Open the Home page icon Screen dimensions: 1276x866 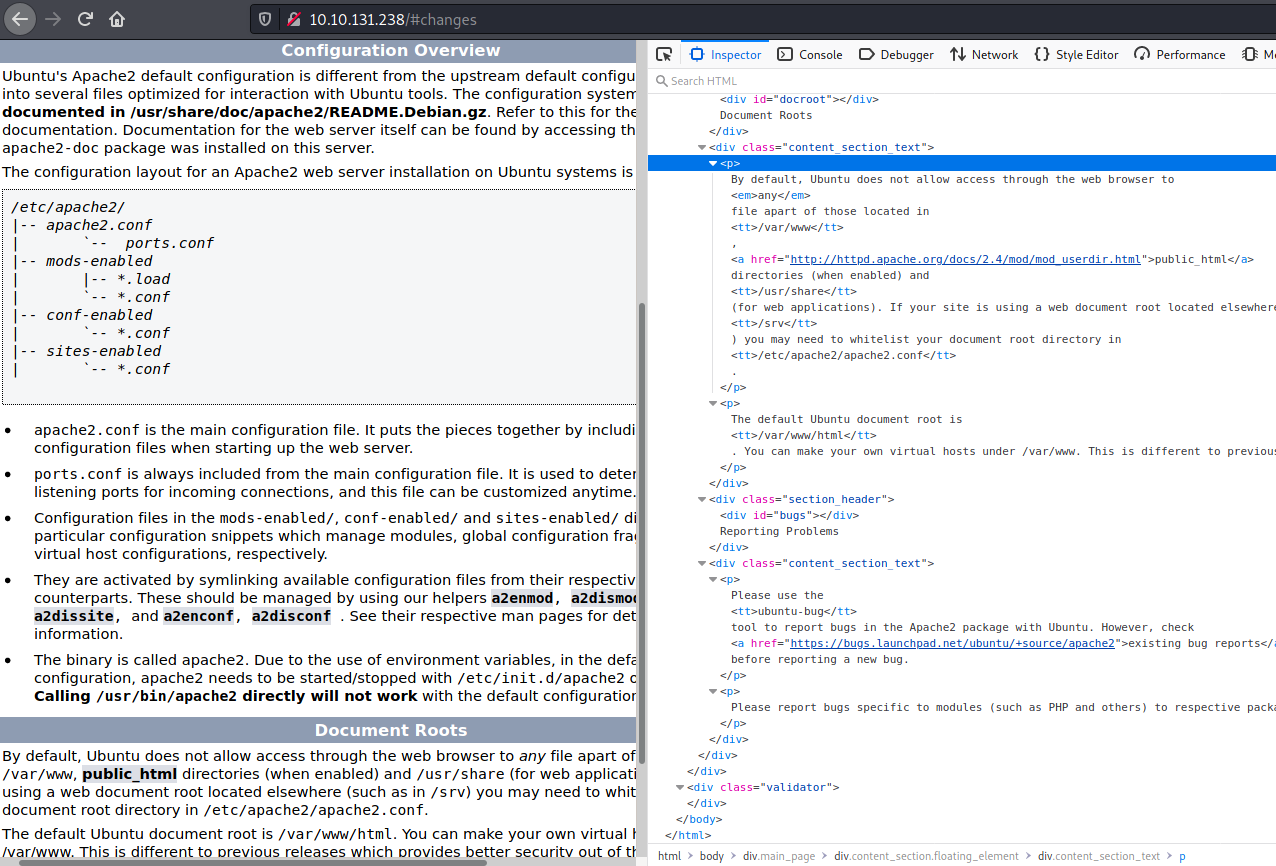tap(117, 19)
